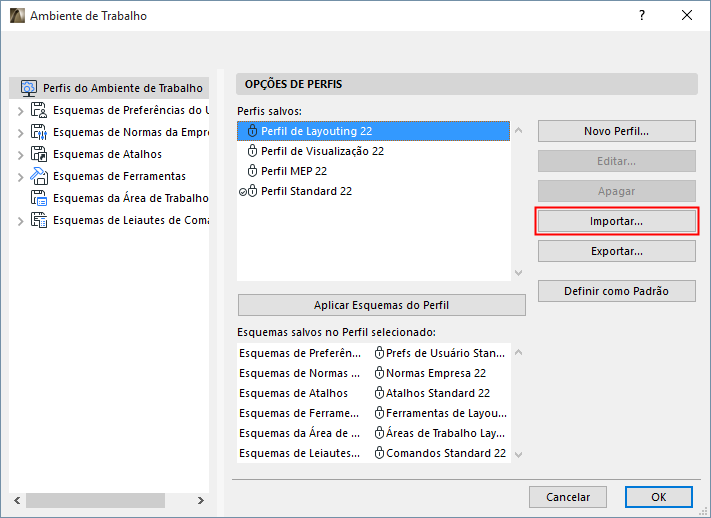Click the Esquemas de Normas da Empresa icon
Image resolution: width=711 pixels, height=518 pixels.
point(39,132)
